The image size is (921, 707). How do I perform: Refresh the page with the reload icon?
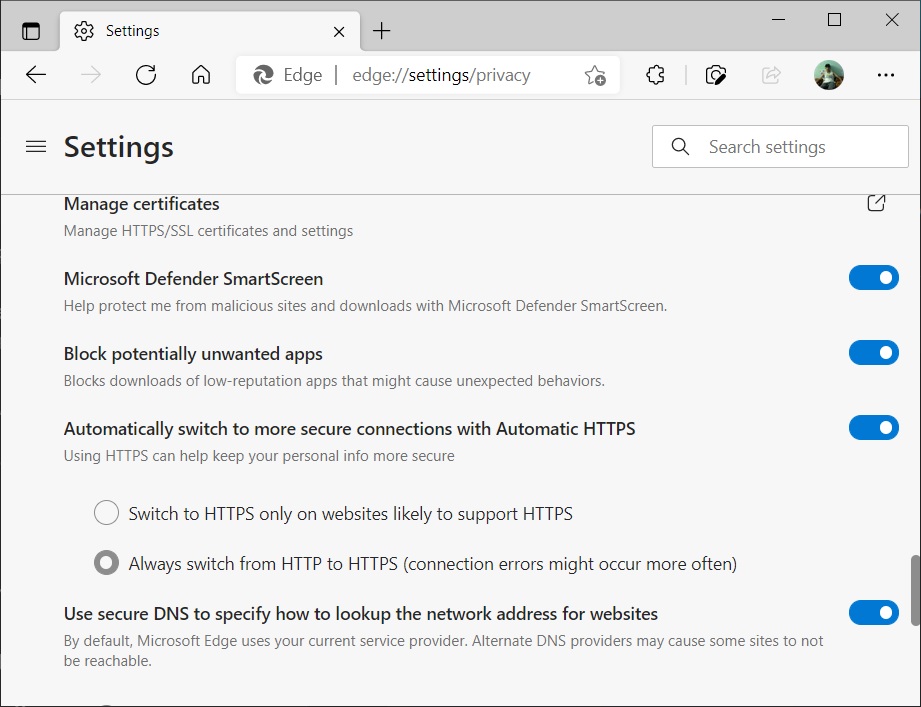pos(146,74)
